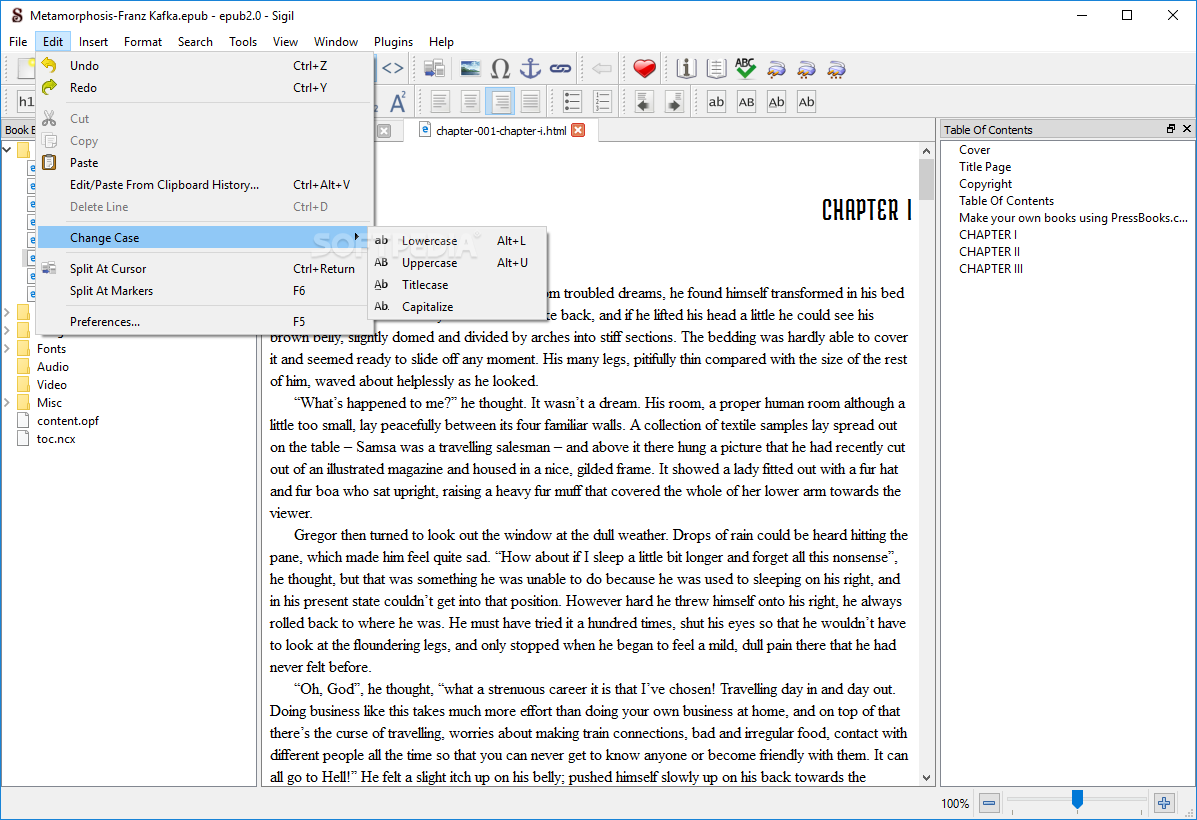Toggle the highlighted right alignment button
This screenshot has width=1197, height=820.
[501, 102]
